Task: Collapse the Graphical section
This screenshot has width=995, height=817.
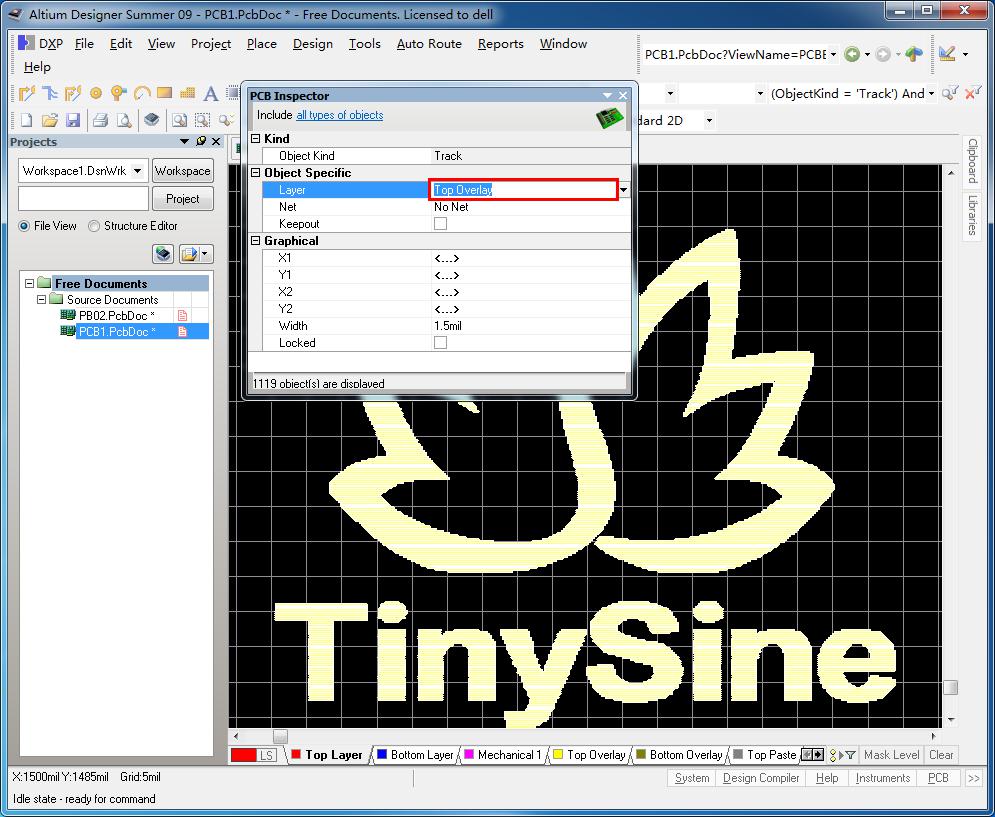Action: [256, 241]
